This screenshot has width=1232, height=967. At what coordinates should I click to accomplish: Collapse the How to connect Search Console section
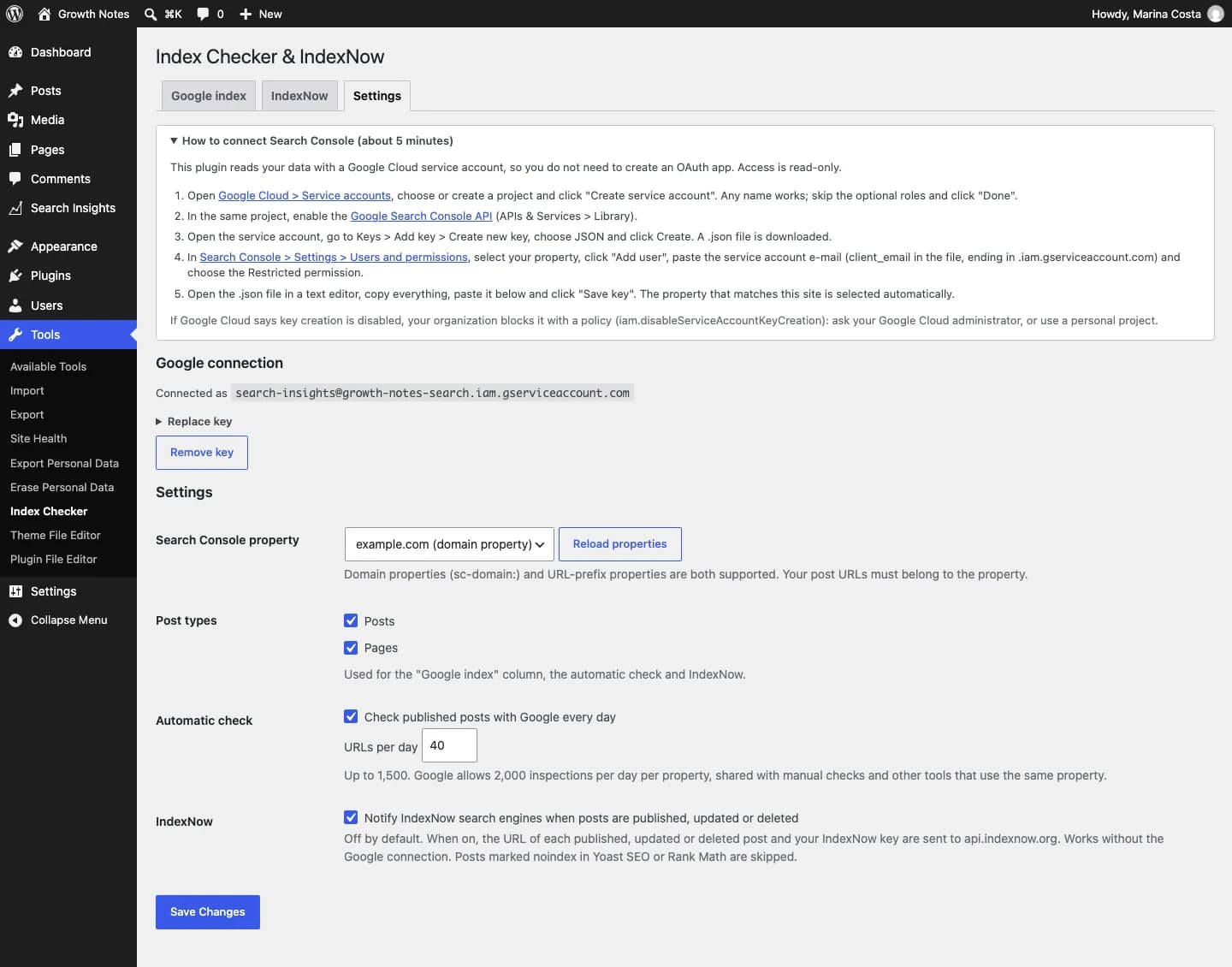311,140
